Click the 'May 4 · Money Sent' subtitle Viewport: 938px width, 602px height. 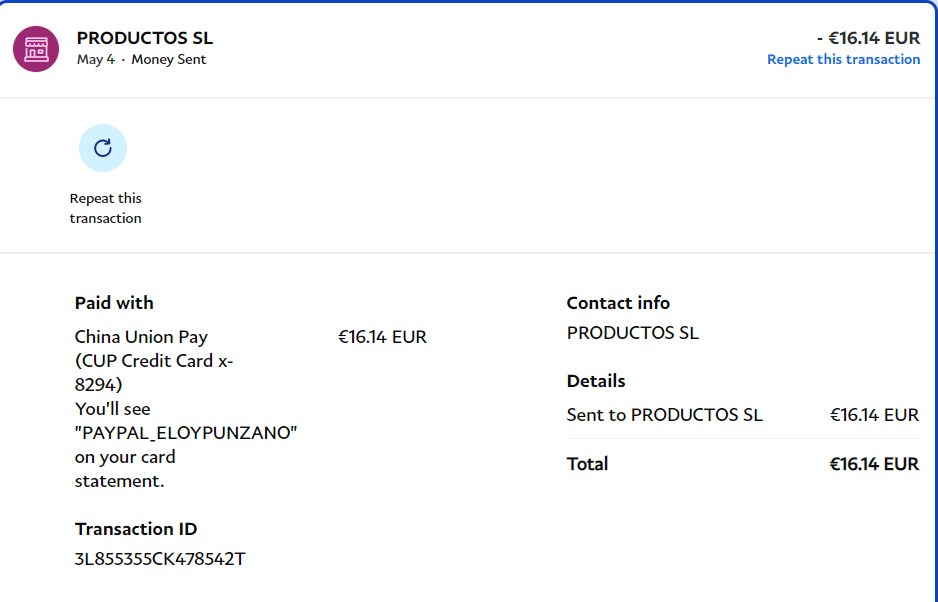pyautogui.click(x=141, y=60)
